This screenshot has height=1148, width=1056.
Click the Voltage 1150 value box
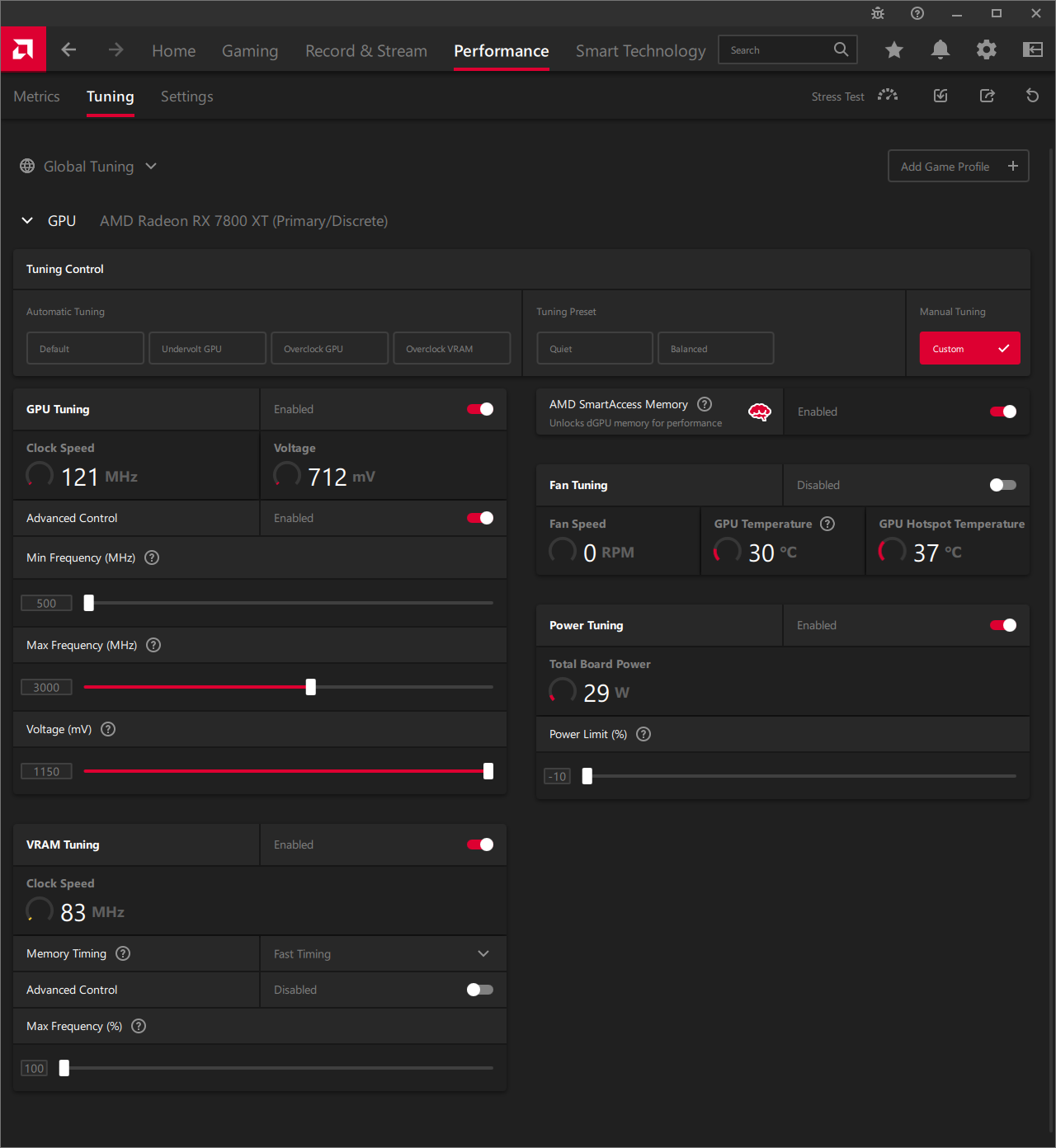click(46, 771)
